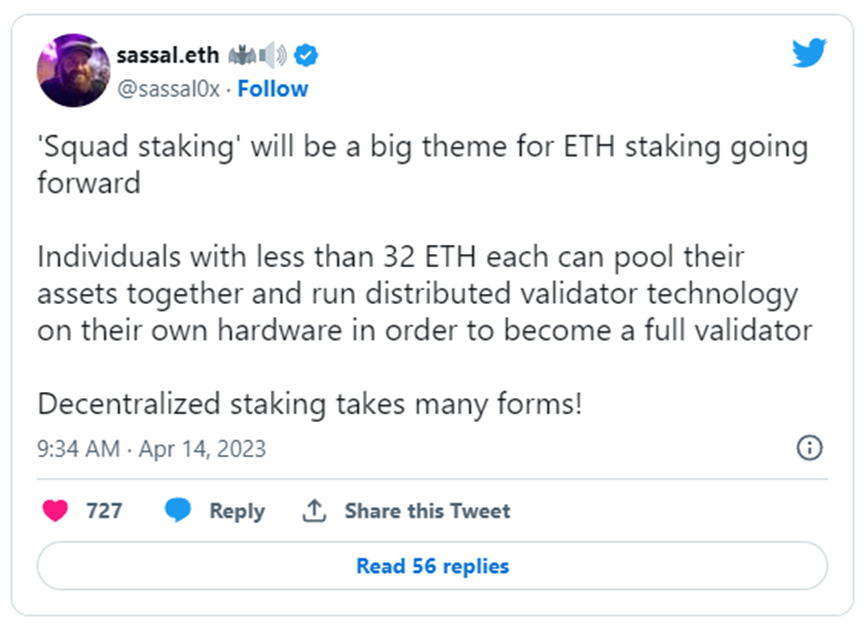
Task: Click the blue verified checkmark badge
Action: 306,56
